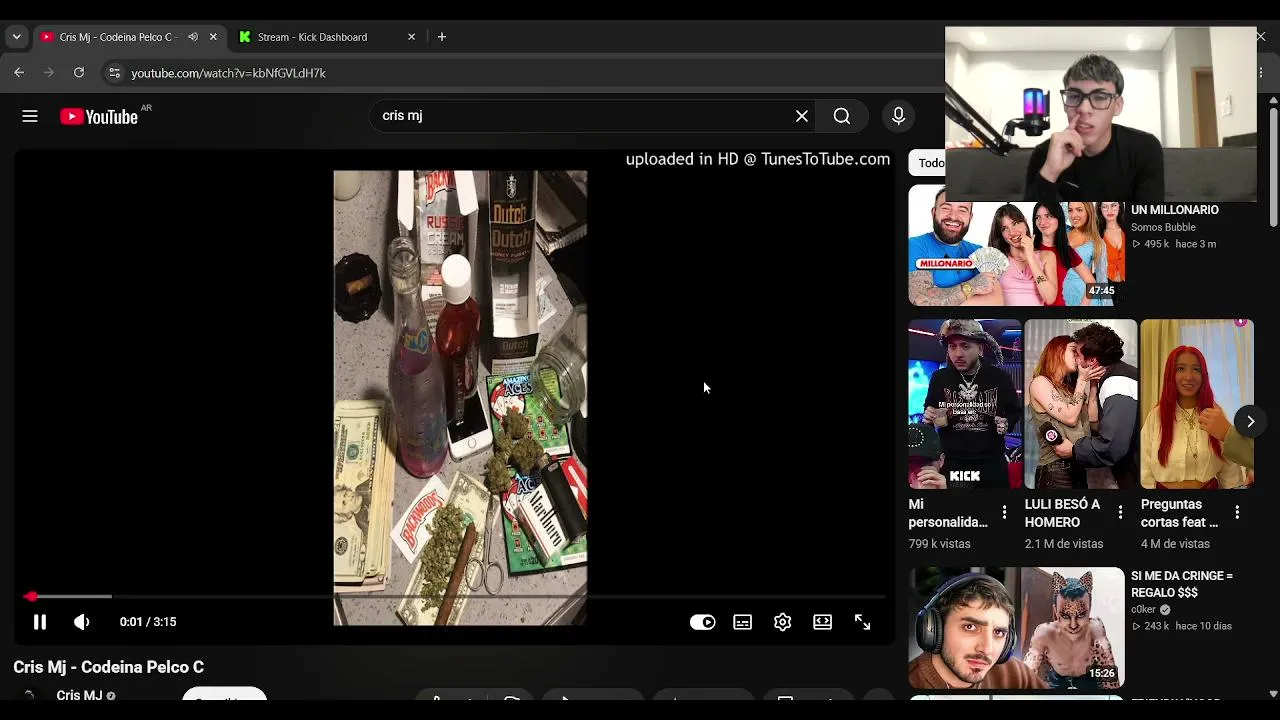Open the YouTube guide hamburger menu
The width and height of the screenshot is (1280, 720).
point(30,116)
